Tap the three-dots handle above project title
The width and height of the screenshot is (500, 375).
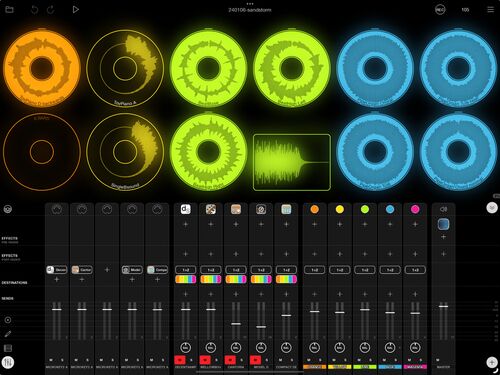[250, 4]
